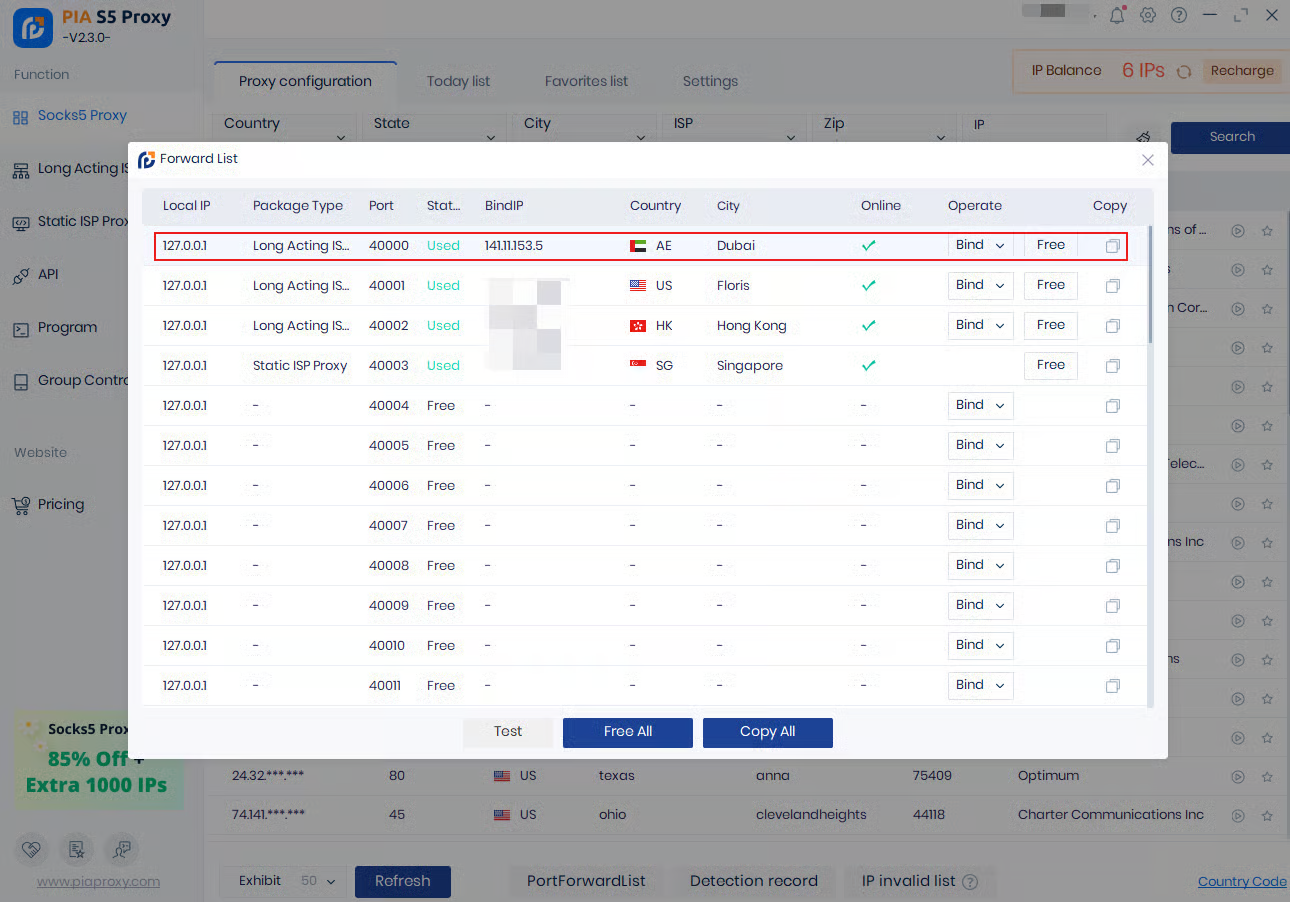
Task: Click the API sidebar icon
Action: coord(20,275)
